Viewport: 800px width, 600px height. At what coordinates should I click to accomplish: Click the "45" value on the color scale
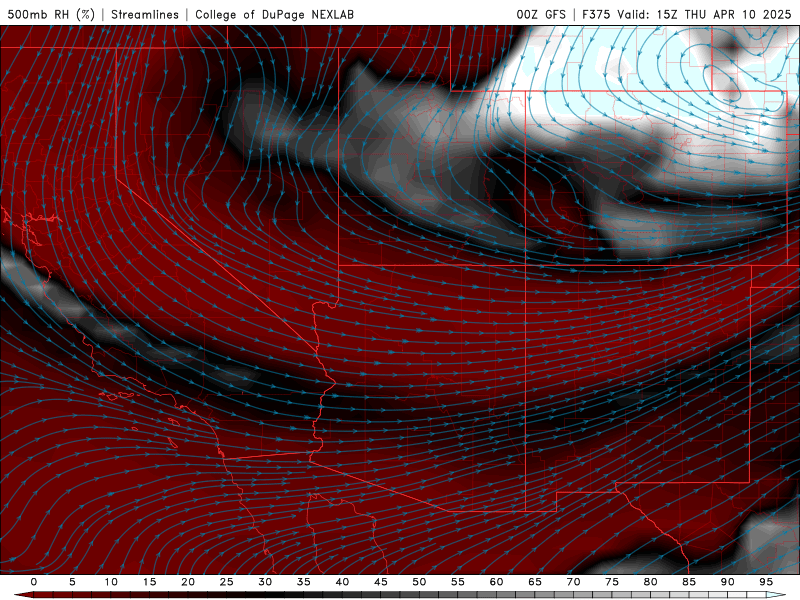coord(381,582)
